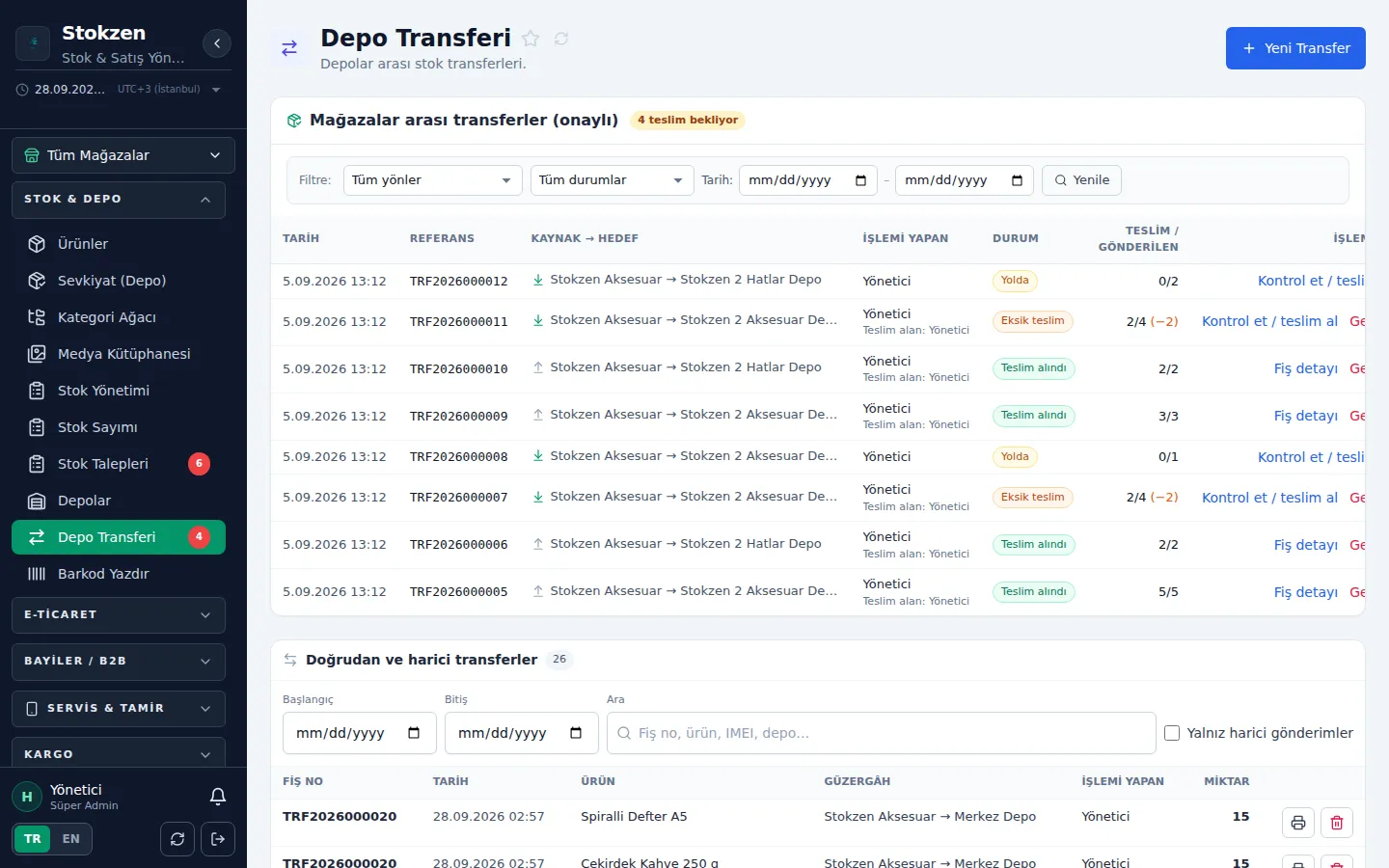The width and height of the screenshot is (1389, 868).
Task: Click the Yönetici avatar
Action: (x=27, y=797)
